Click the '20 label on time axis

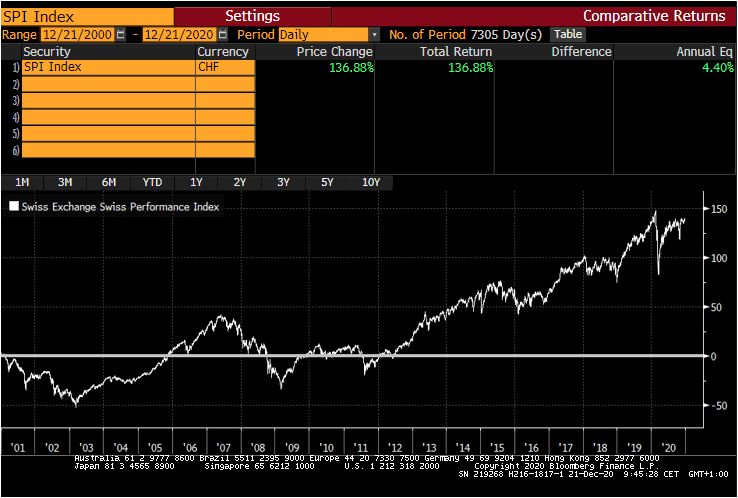(x=668, y=448)
